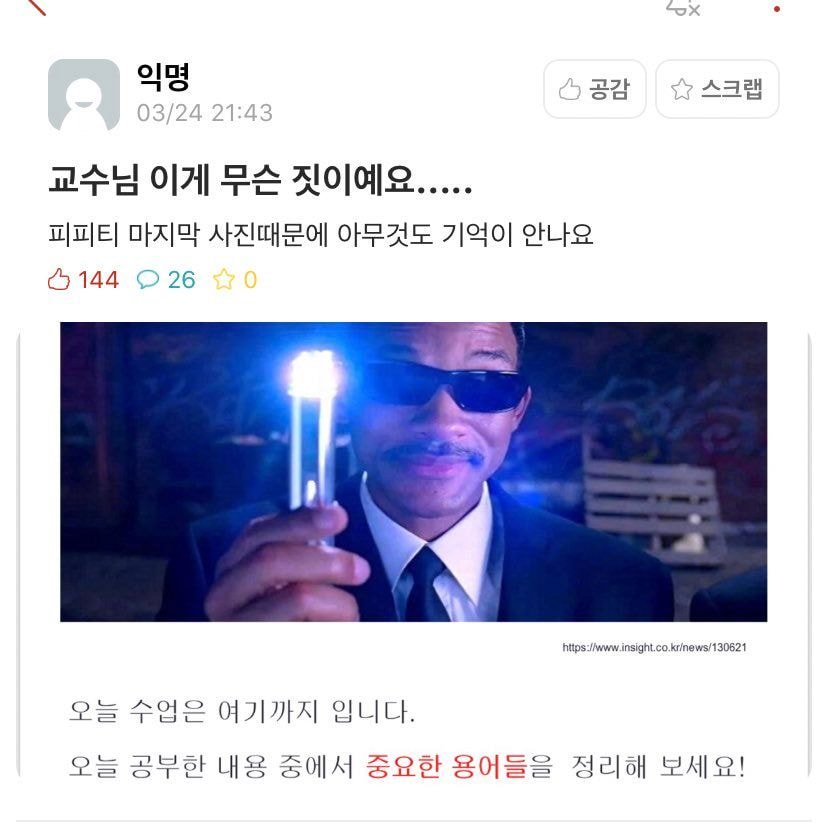Click the 익명 author name
Image resolution: width=828 pixels, height=828 pixels.
coord(163,77)
